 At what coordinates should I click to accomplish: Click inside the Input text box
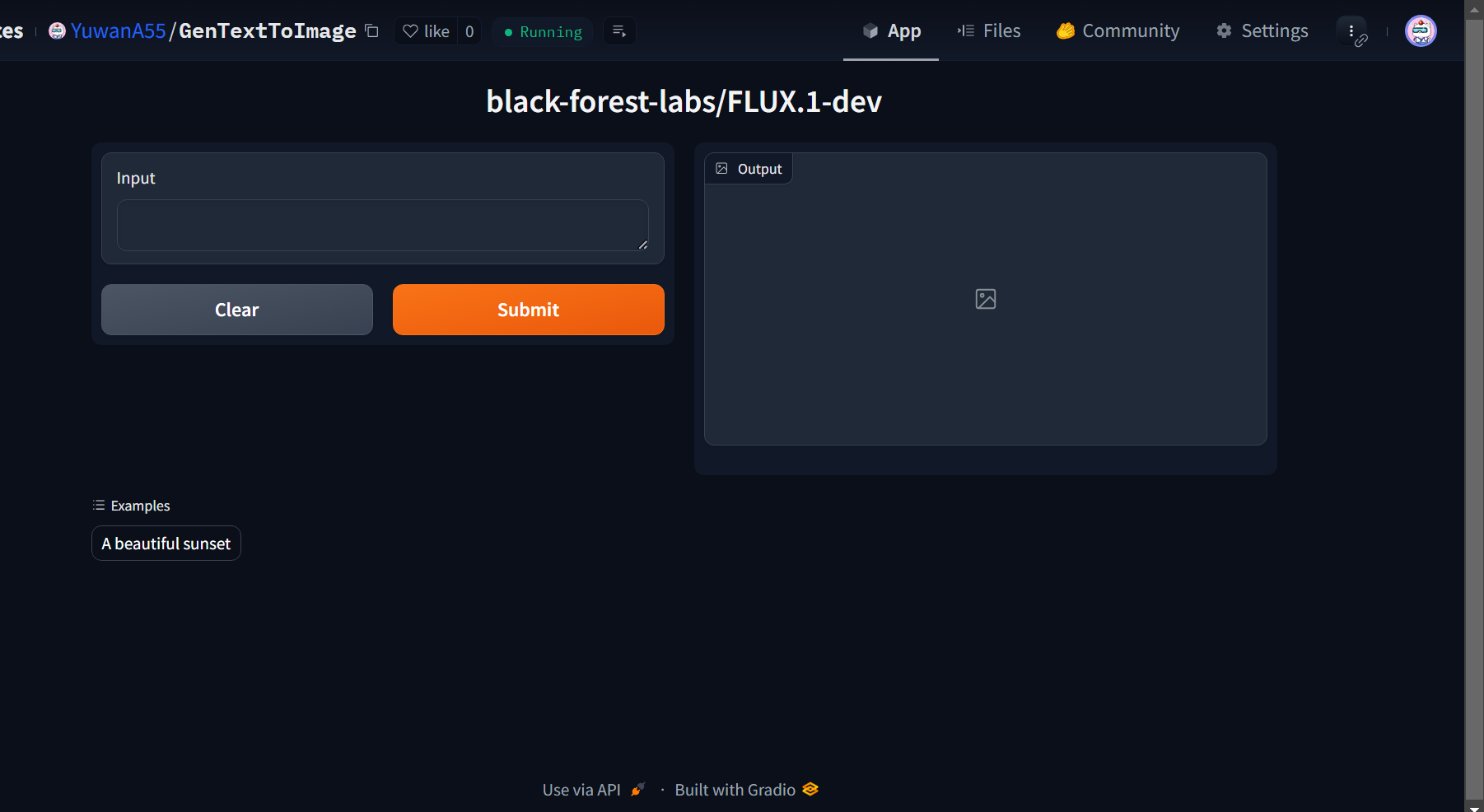coord(382,225)
